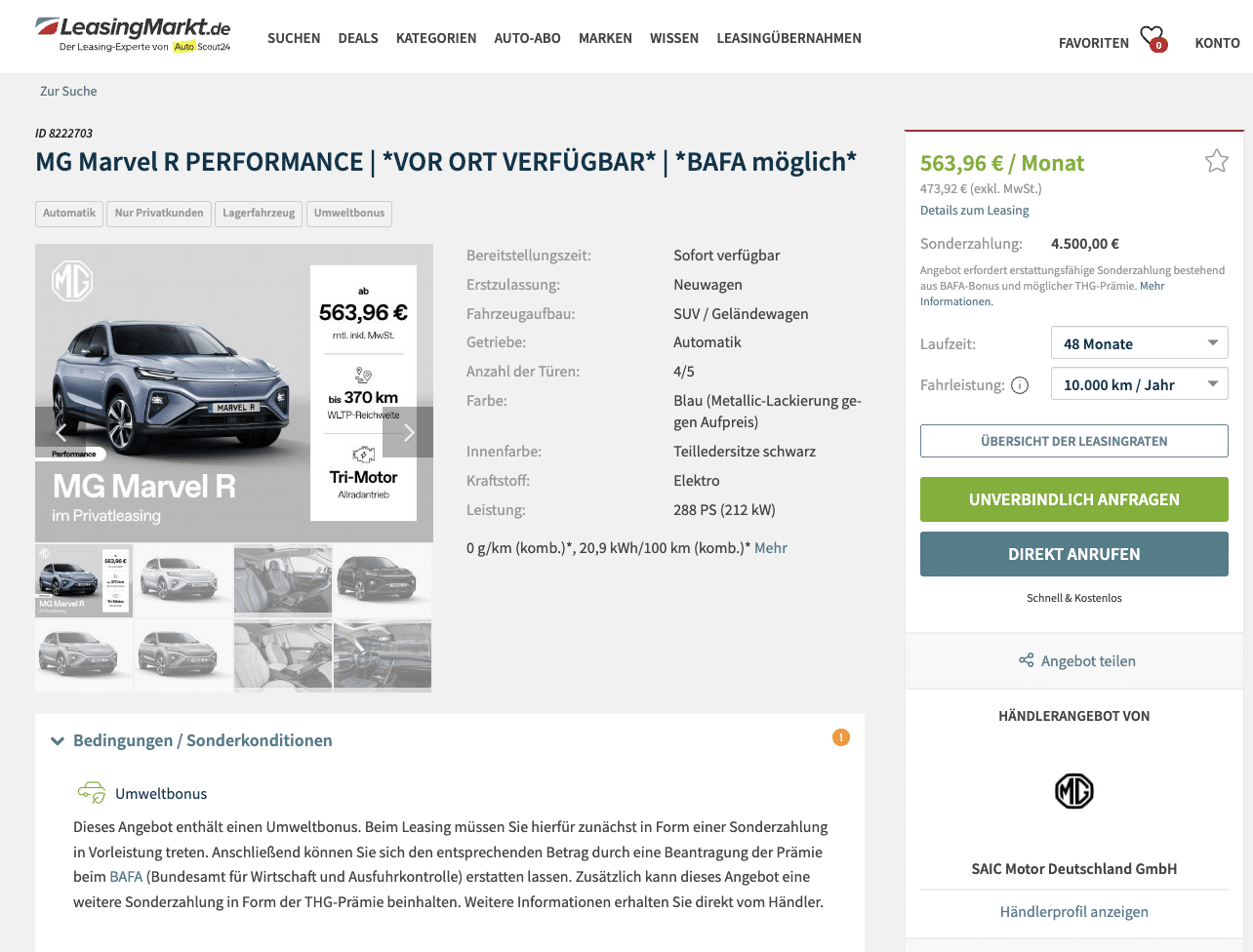Select the seat interior thumbnail in top row
Screen dimensions: 1253x952
[x=283, y=580]
